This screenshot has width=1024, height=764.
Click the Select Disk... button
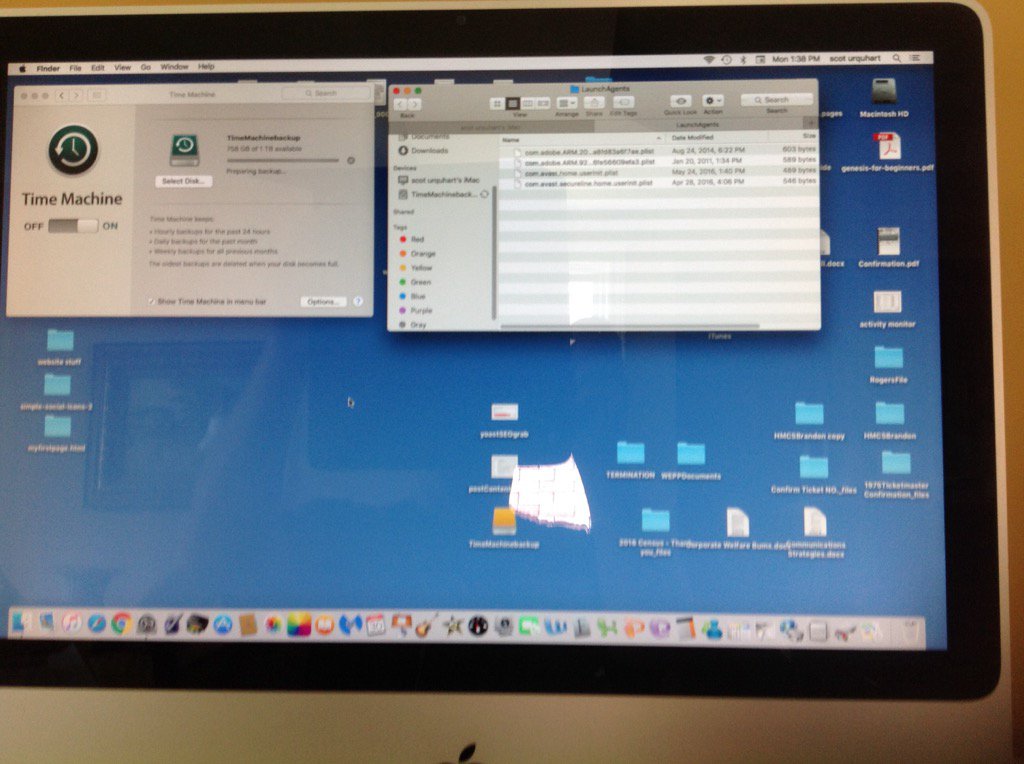[x=184, y=181]
